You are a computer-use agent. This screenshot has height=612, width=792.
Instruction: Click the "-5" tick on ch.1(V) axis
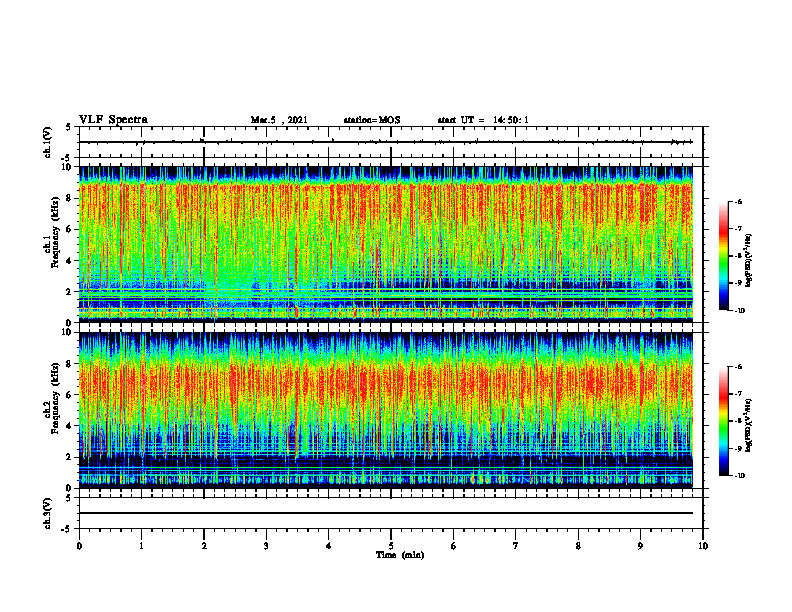tap(68, 158)
